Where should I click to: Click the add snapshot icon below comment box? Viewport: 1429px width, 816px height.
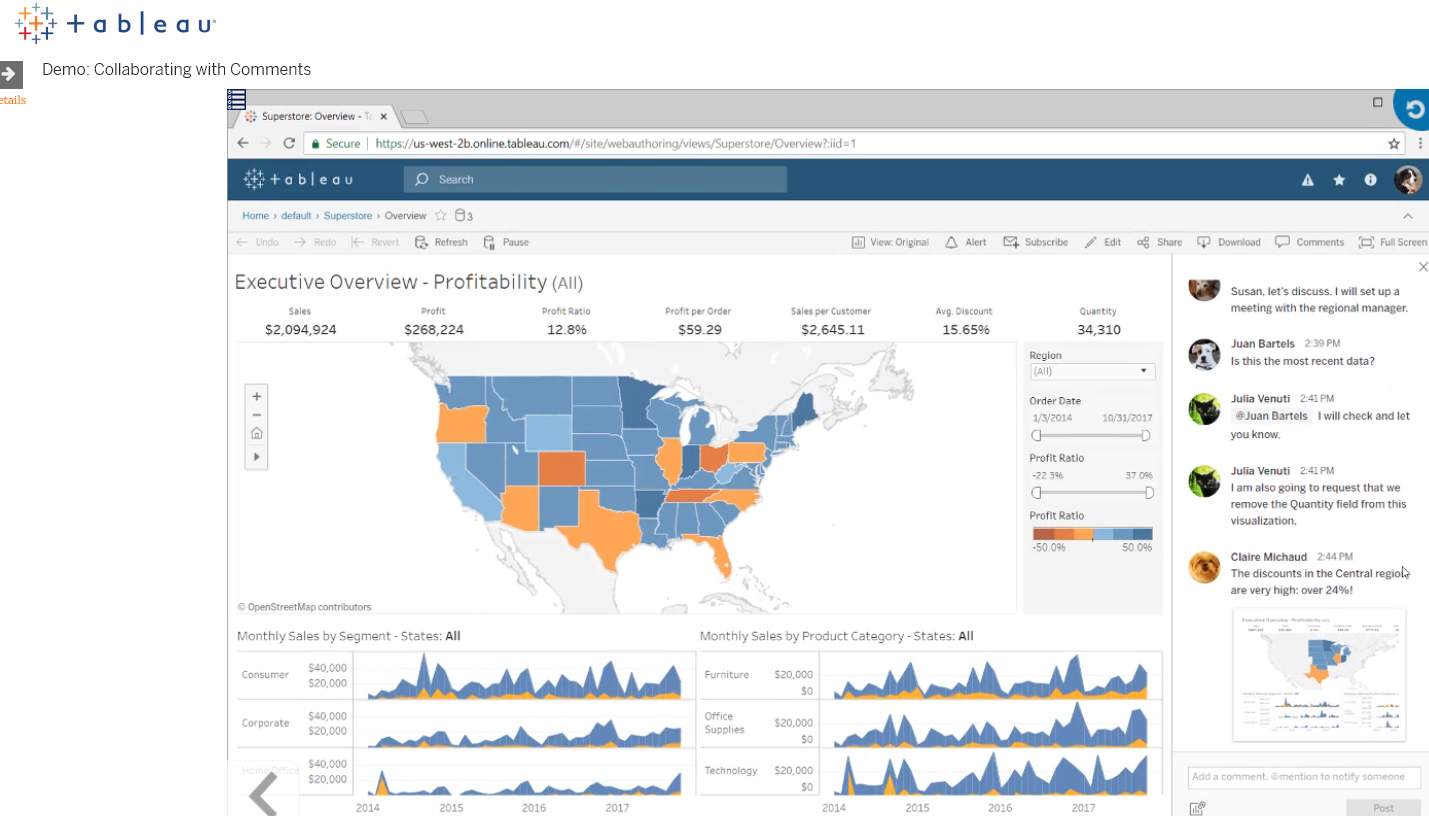click(1198, 808)
